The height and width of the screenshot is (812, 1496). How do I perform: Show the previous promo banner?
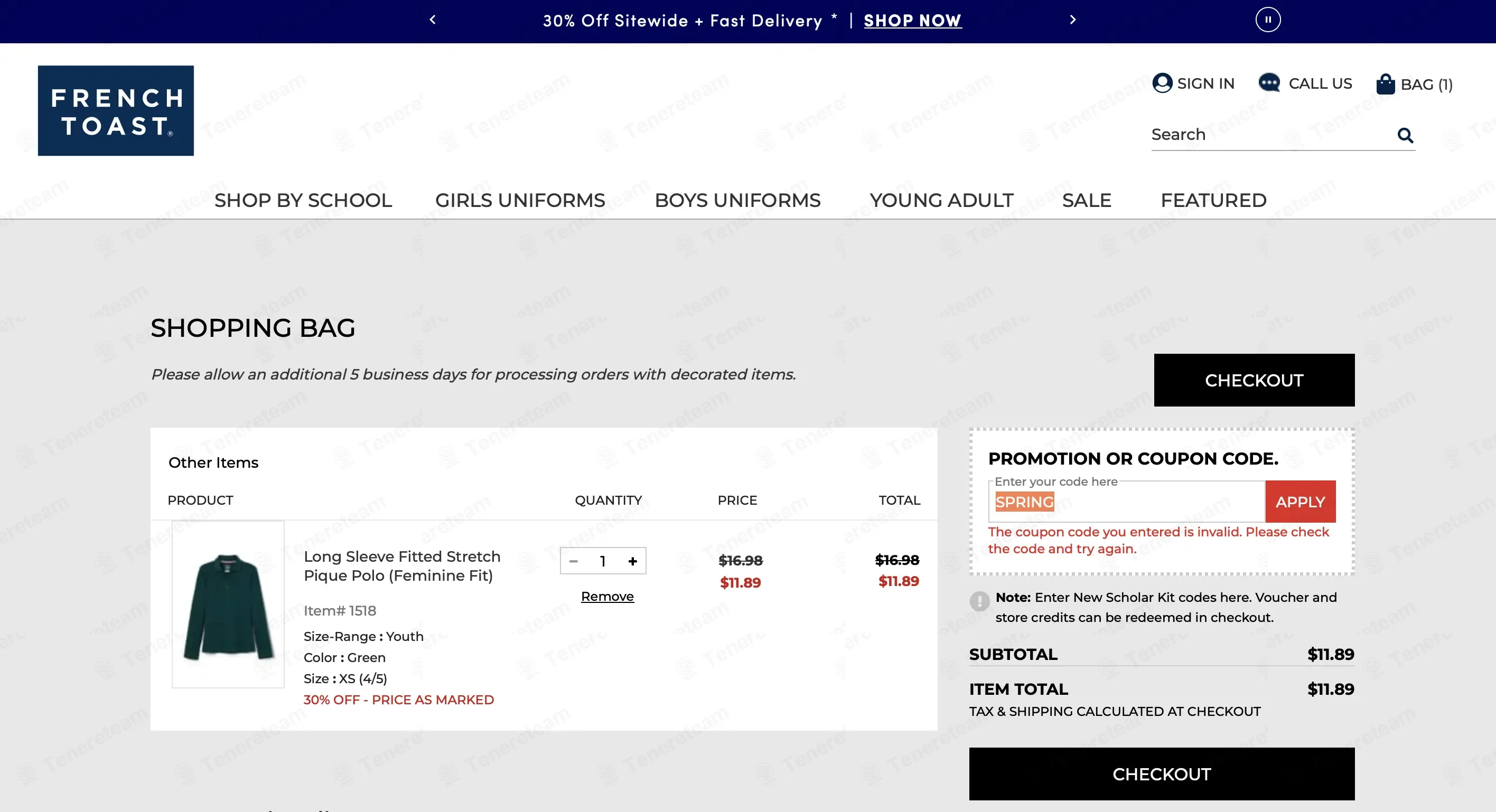point(433,20)
